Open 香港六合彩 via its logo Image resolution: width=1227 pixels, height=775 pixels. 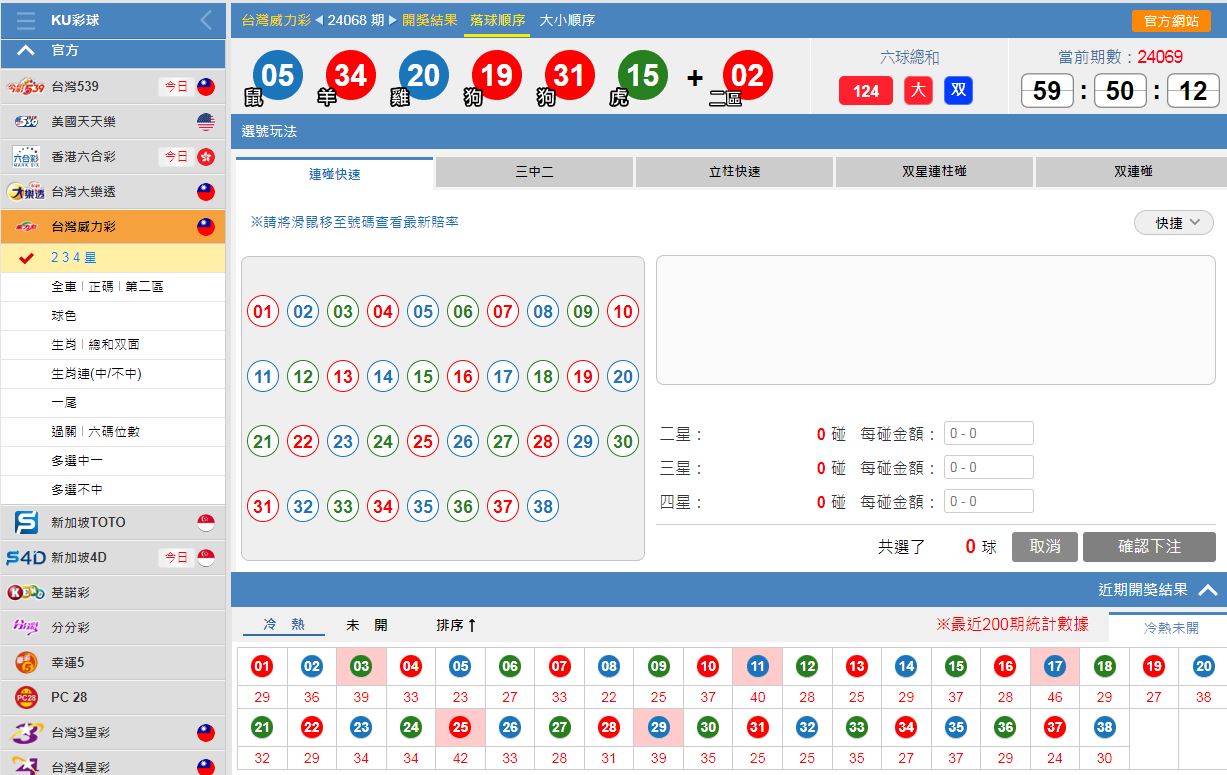[x=25, y=157]
